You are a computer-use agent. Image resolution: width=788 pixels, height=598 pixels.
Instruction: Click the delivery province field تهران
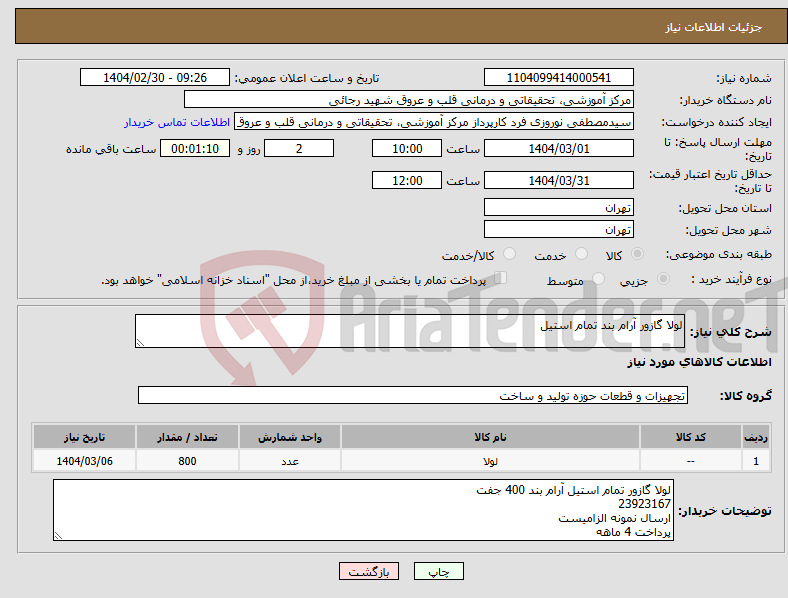pyautogui.click(x=558, y=207)
